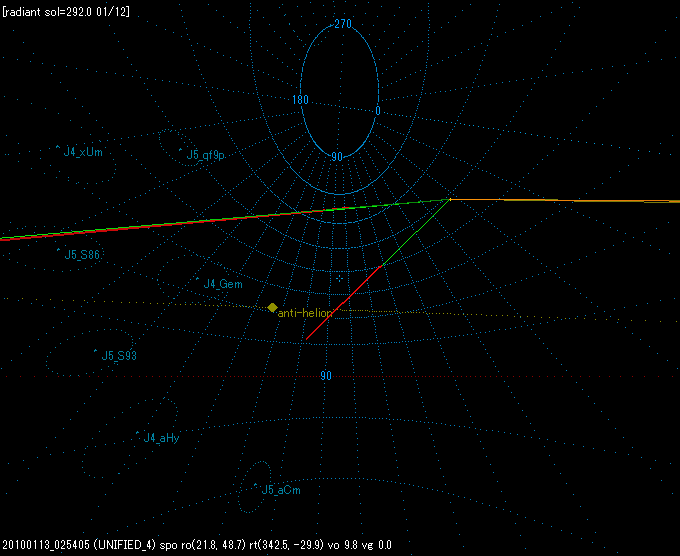680x556 pixels.
Task: Select the J5_S86 radiant label
Action: coord(82,255)
